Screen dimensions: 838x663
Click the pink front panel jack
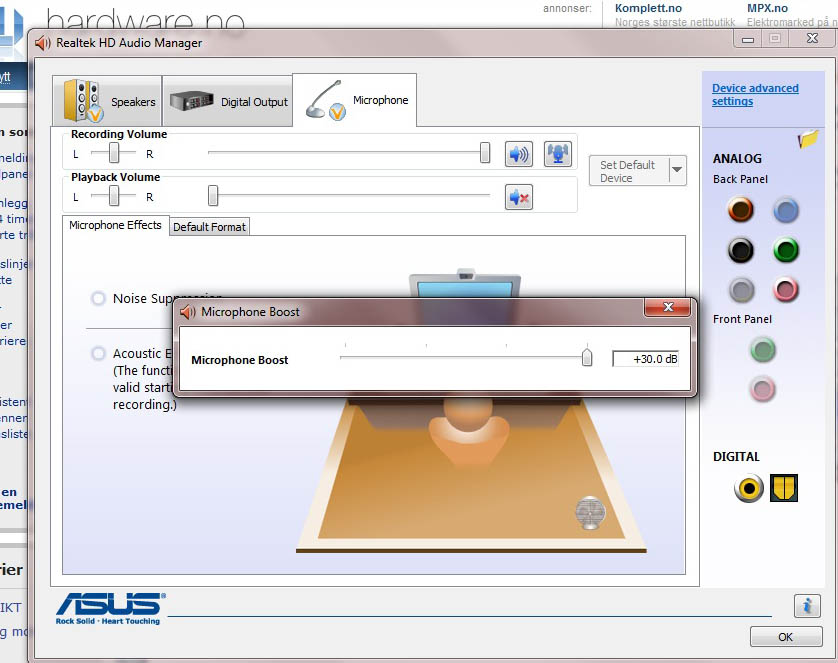point(763,389)
